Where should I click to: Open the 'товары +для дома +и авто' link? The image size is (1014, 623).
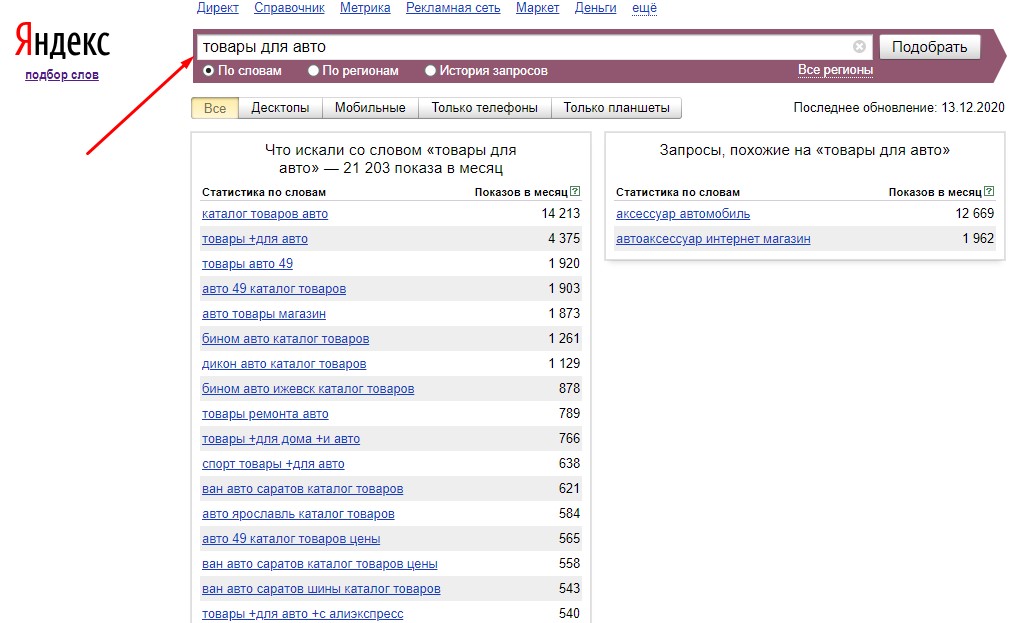pos(281,439)
